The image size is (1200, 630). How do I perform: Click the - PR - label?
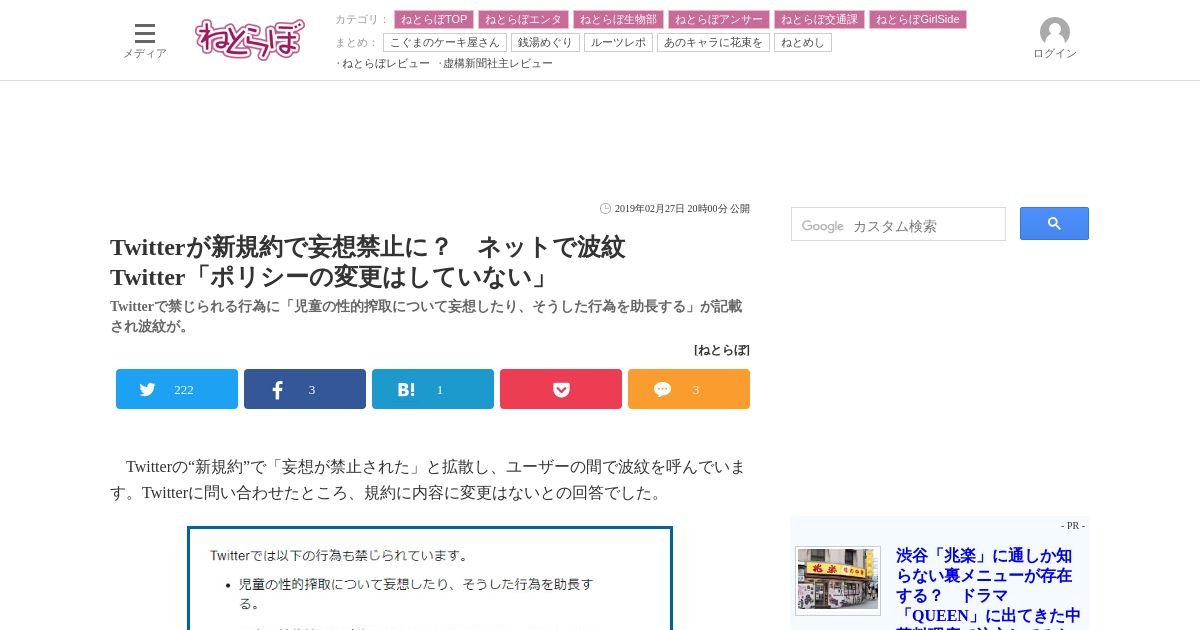1073,525
